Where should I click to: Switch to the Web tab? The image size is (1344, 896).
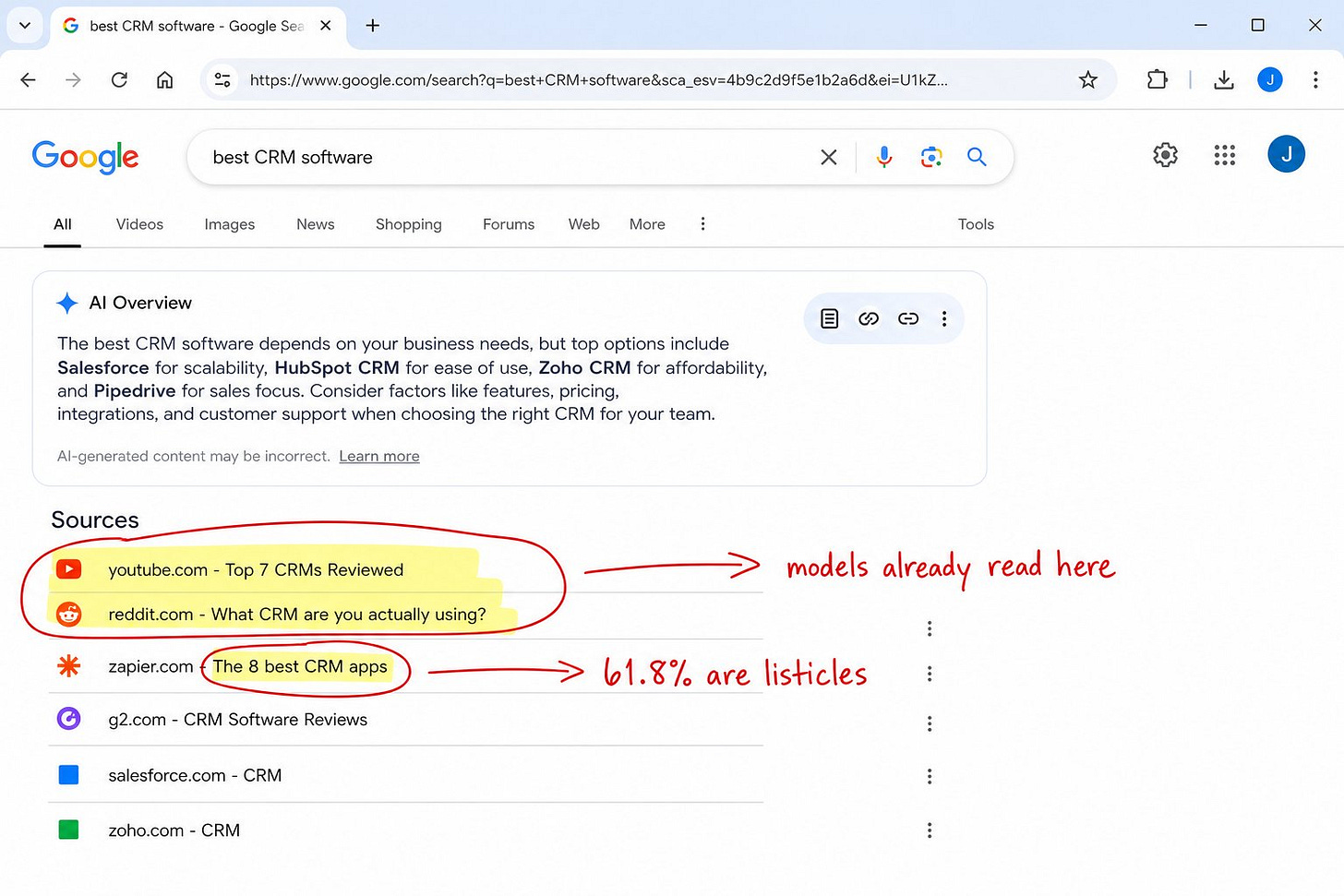click(x=584, y=224)
